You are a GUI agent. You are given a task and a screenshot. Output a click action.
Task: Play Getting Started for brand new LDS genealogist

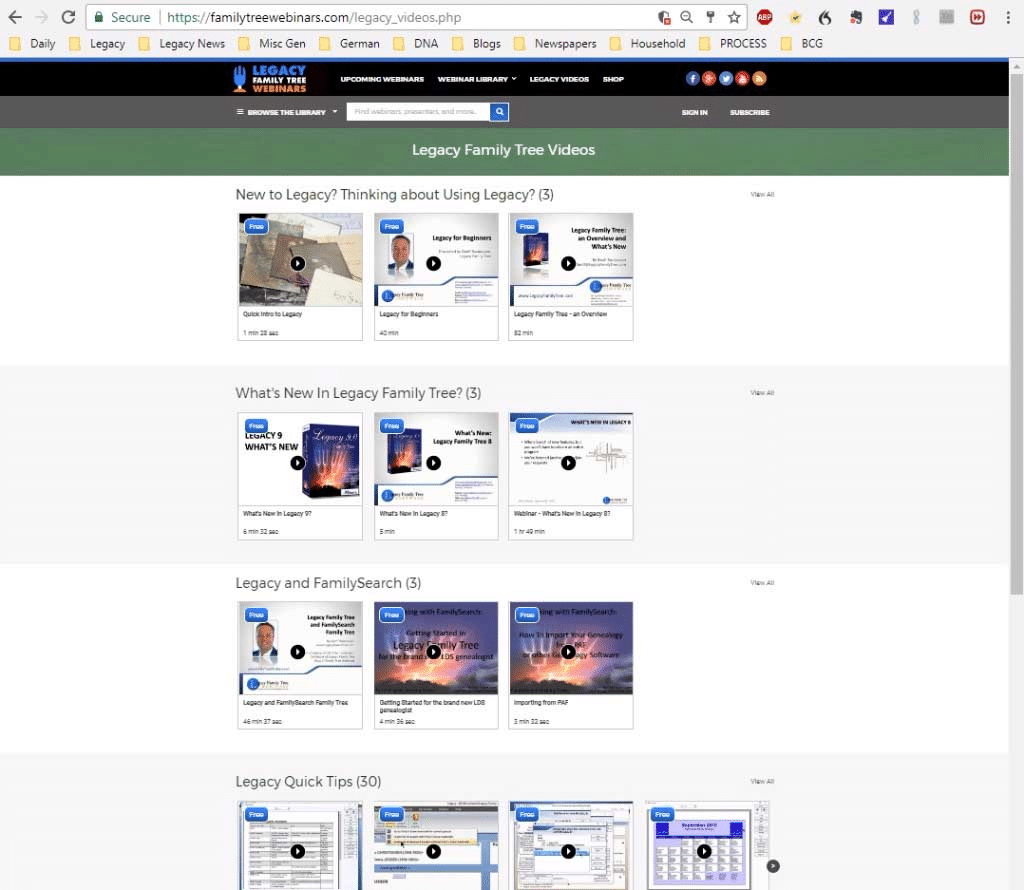pyautogui.click(x=434, y=652)
